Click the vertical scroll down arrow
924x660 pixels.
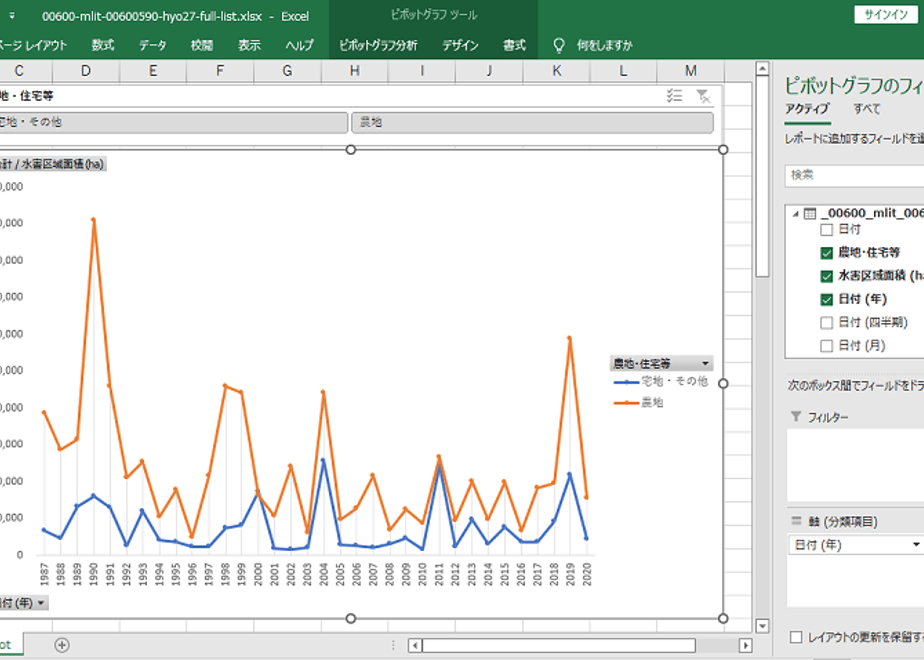pos(762,626)
